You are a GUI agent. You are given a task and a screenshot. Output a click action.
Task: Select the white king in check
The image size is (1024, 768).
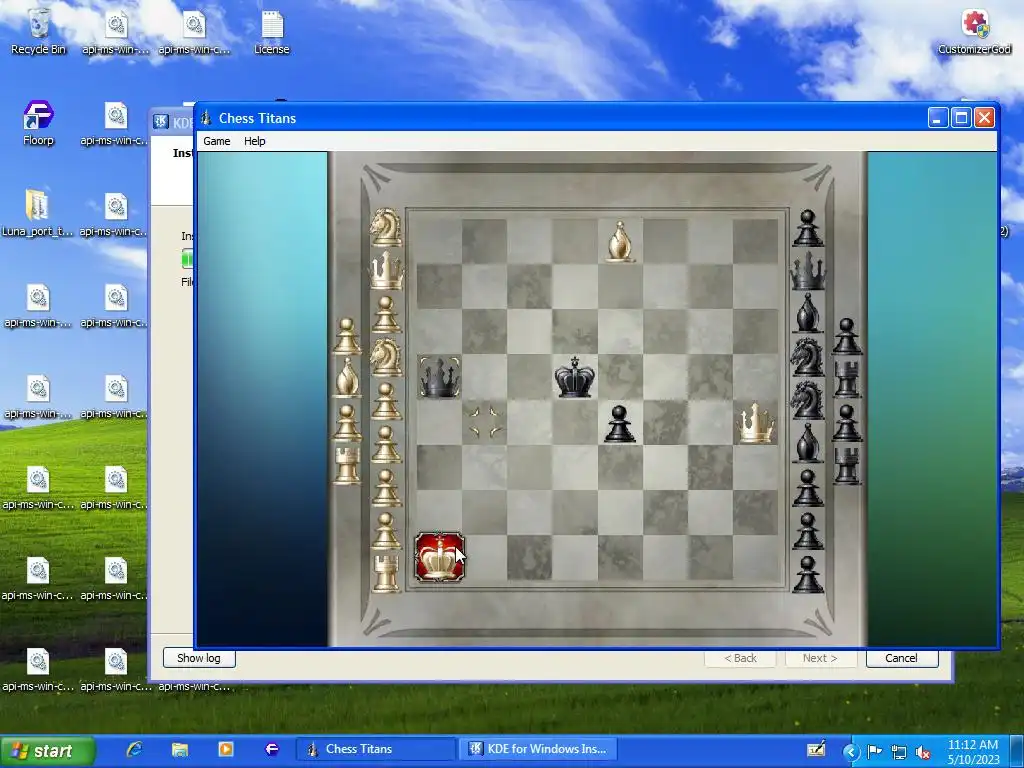pos(440,557)
